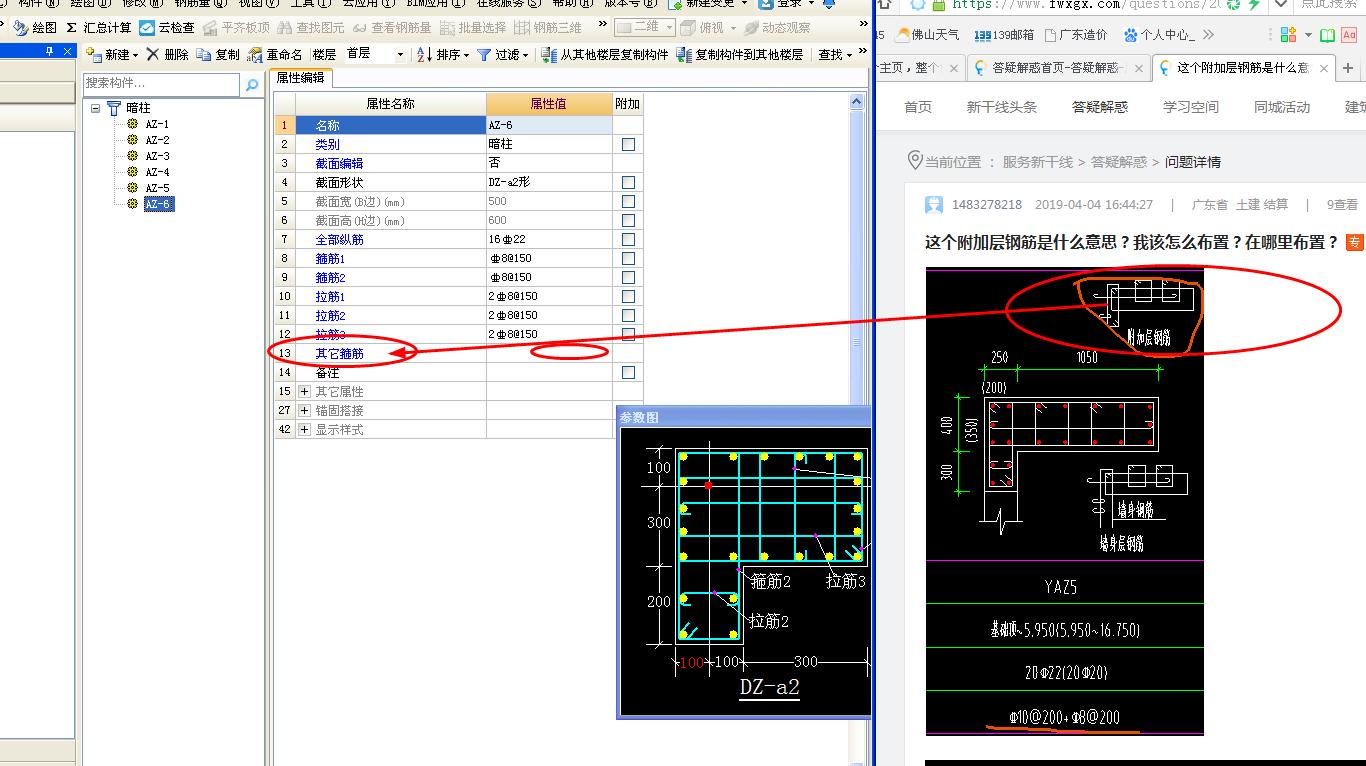Open the 绘图 drawing mode icon
Image resolution: width=1366 pixels, height=766 pixels.
pyautogui.click(x=20, y=28)
